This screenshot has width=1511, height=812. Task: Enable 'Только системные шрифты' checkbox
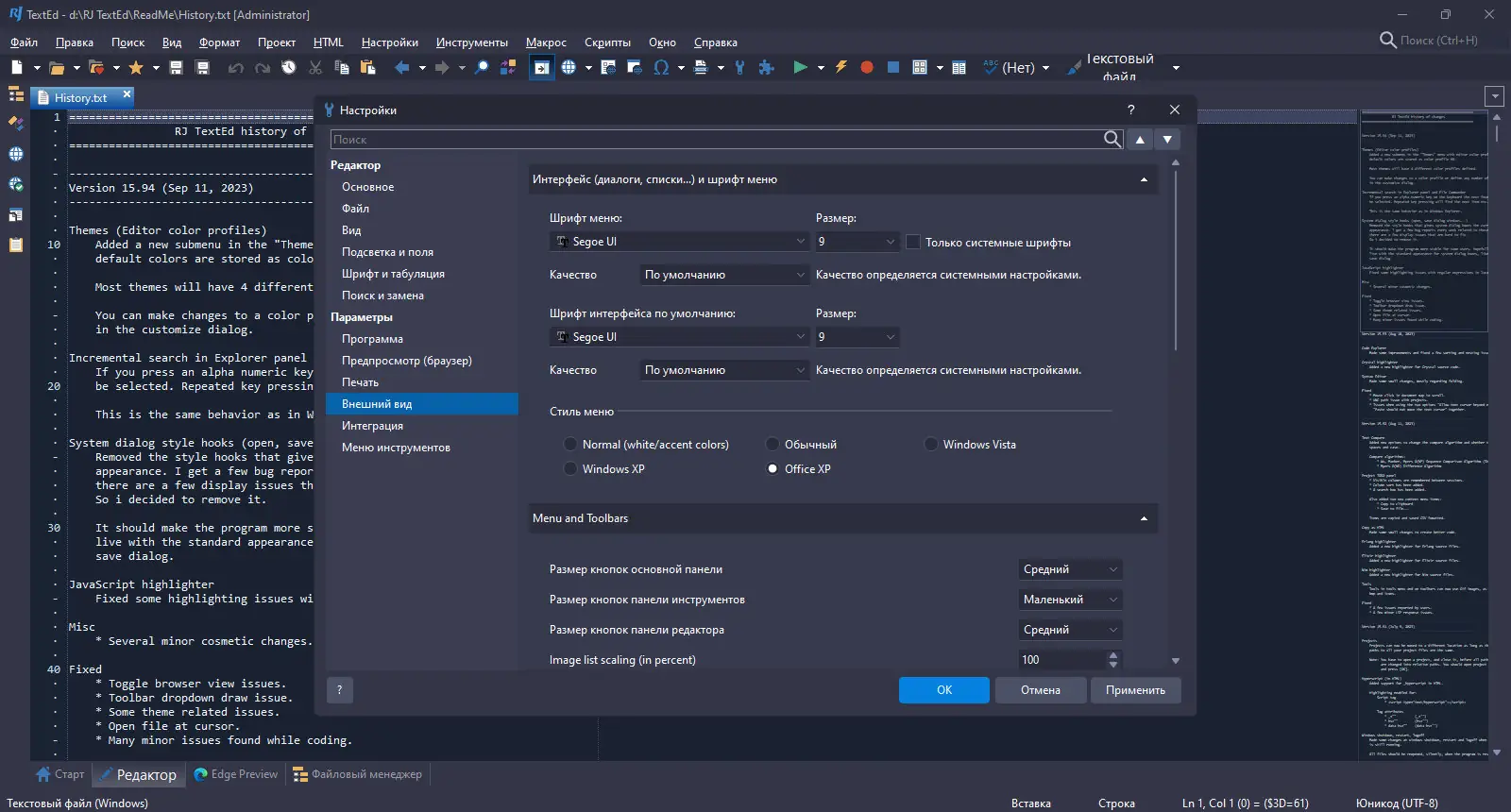[x=913, y=243]
